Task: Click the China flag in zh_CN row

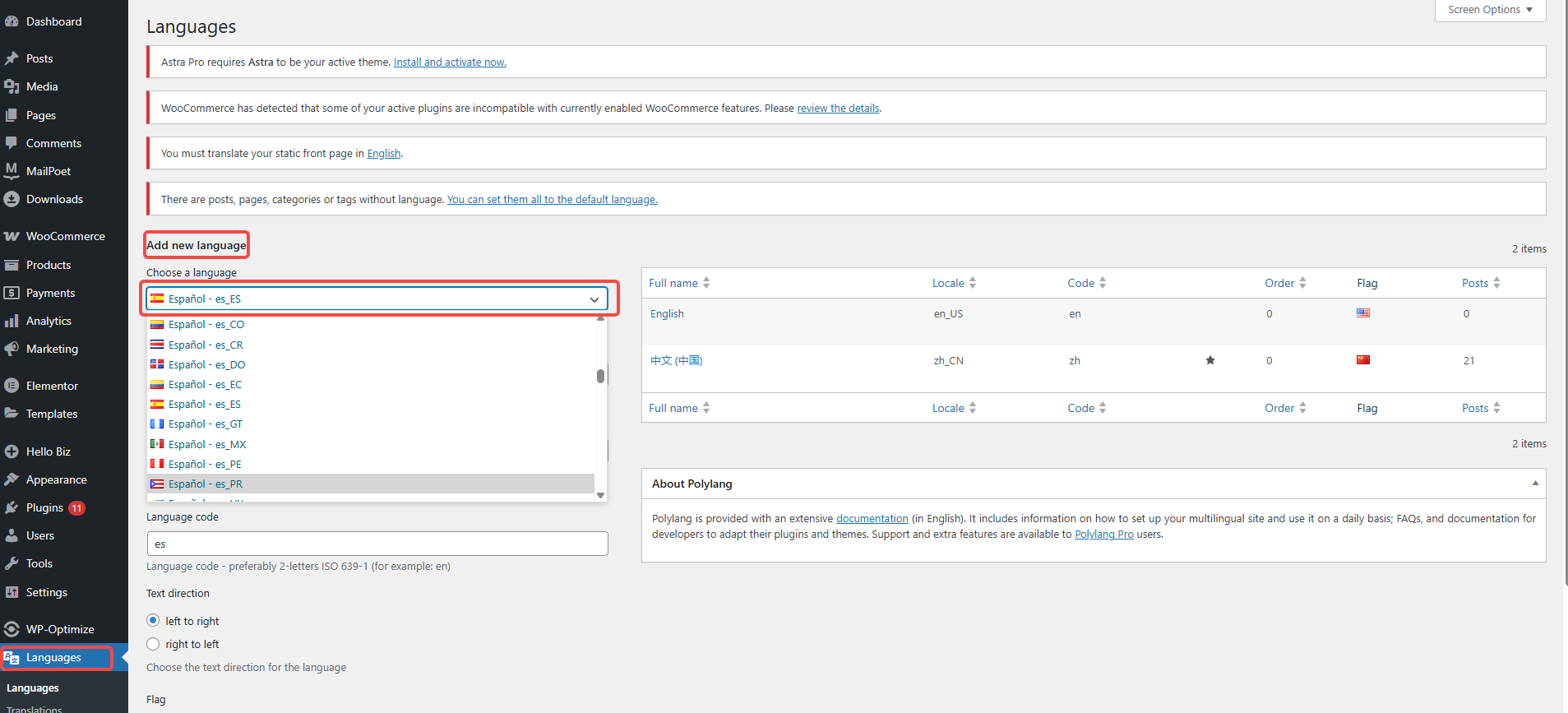Action: click(x=1363, y=359)
